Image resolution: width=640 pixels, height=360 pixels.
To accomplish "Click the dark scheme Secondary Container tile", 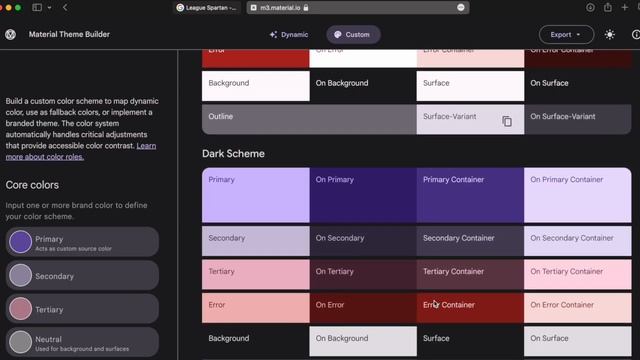I will [470, 241].
